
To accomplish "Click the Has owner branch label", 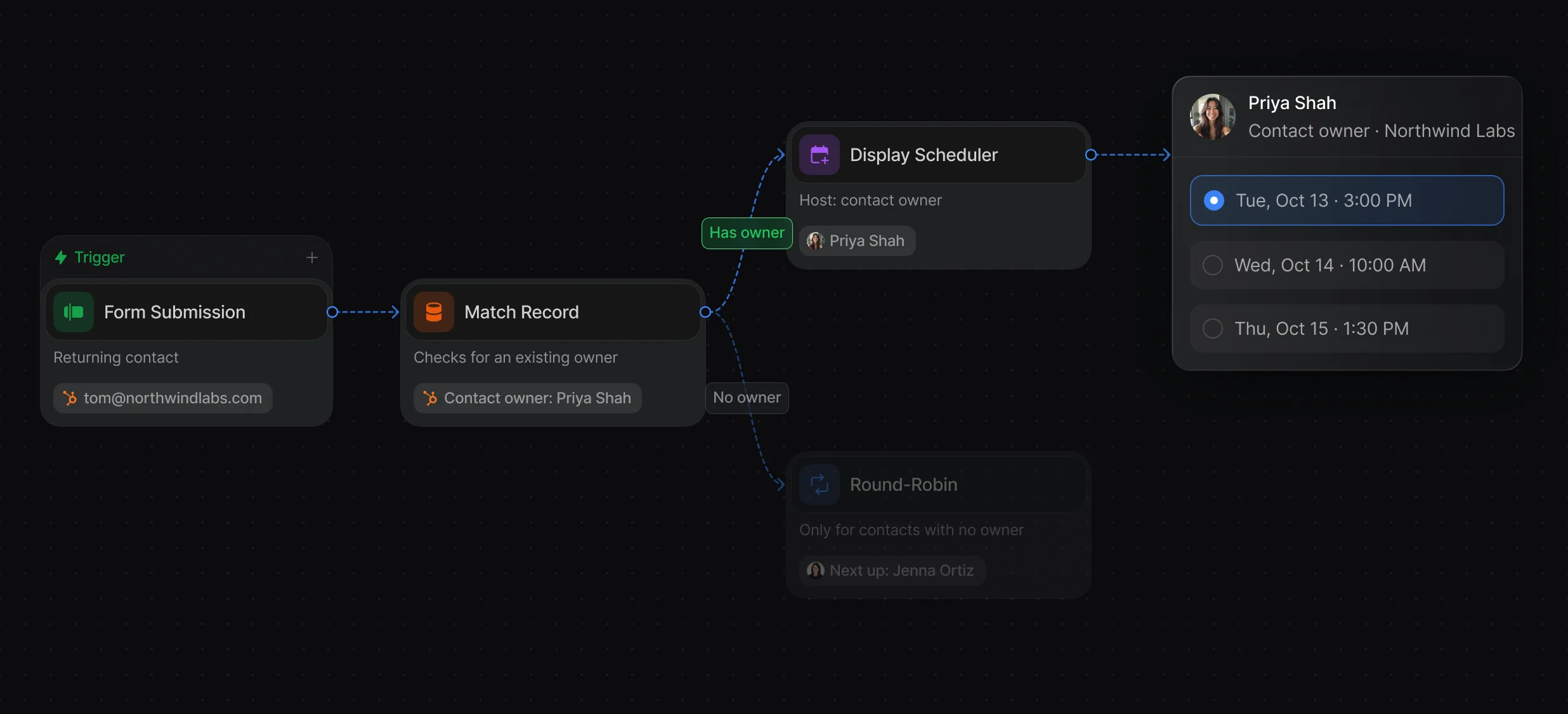I will point(747,233).
